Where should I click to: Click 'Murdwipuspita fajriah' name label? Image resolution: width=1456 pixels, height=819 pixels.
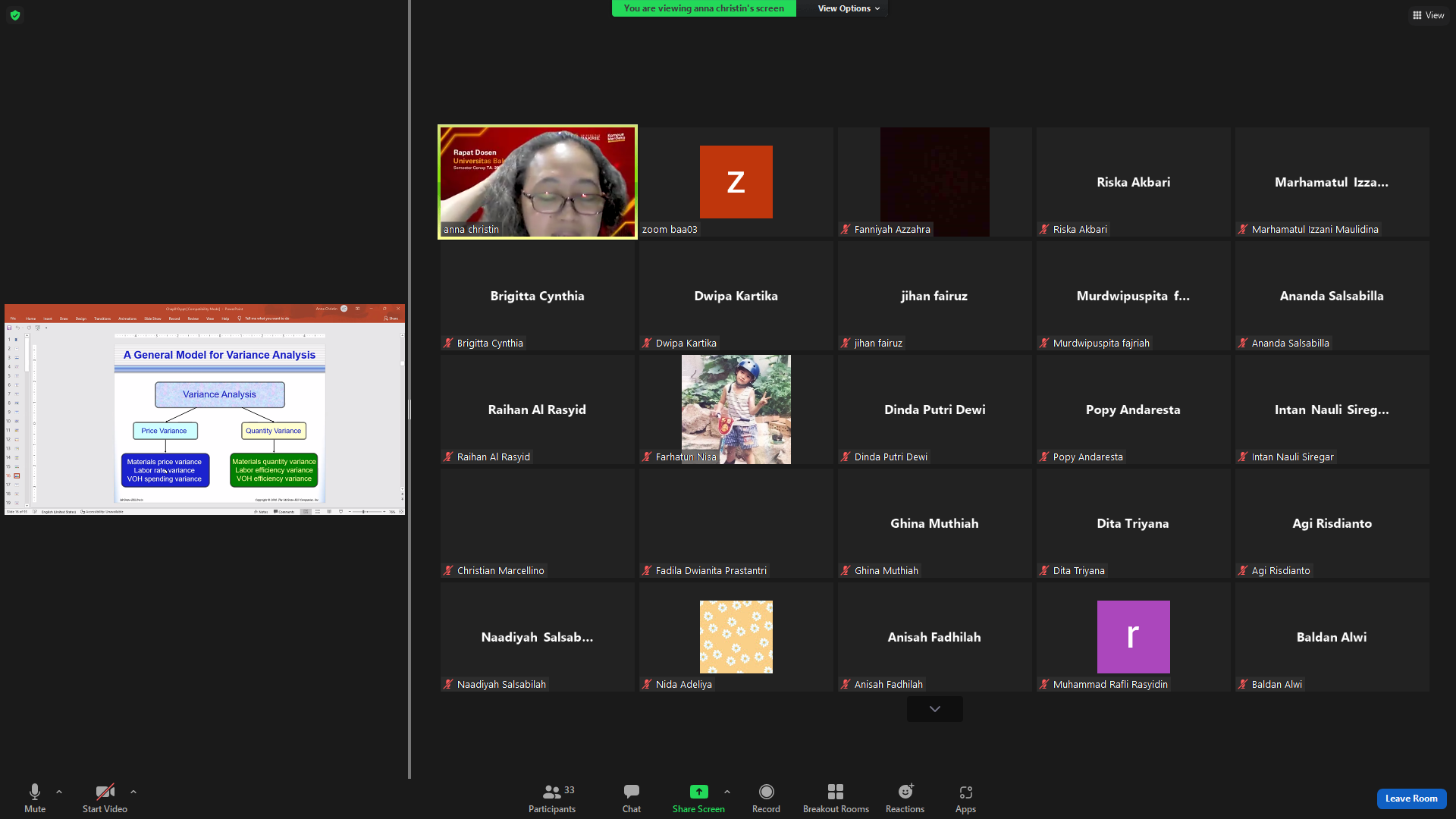[1101, 343]
